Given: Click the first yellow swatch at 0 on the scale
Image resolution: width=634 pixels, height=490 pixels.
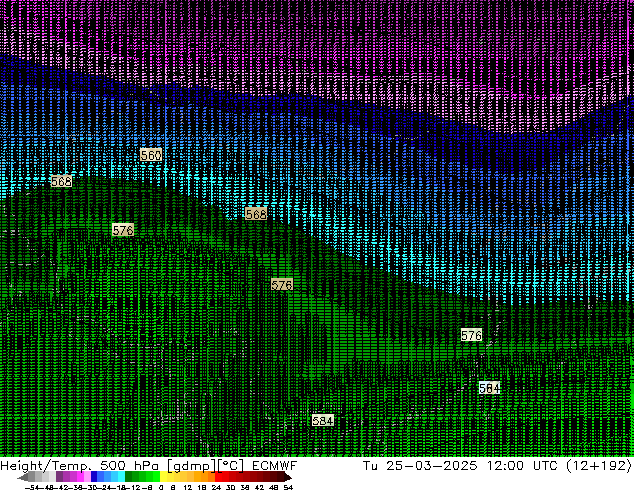Looking at the screenshot, I should pyautogui.click(x=163, y=477).
